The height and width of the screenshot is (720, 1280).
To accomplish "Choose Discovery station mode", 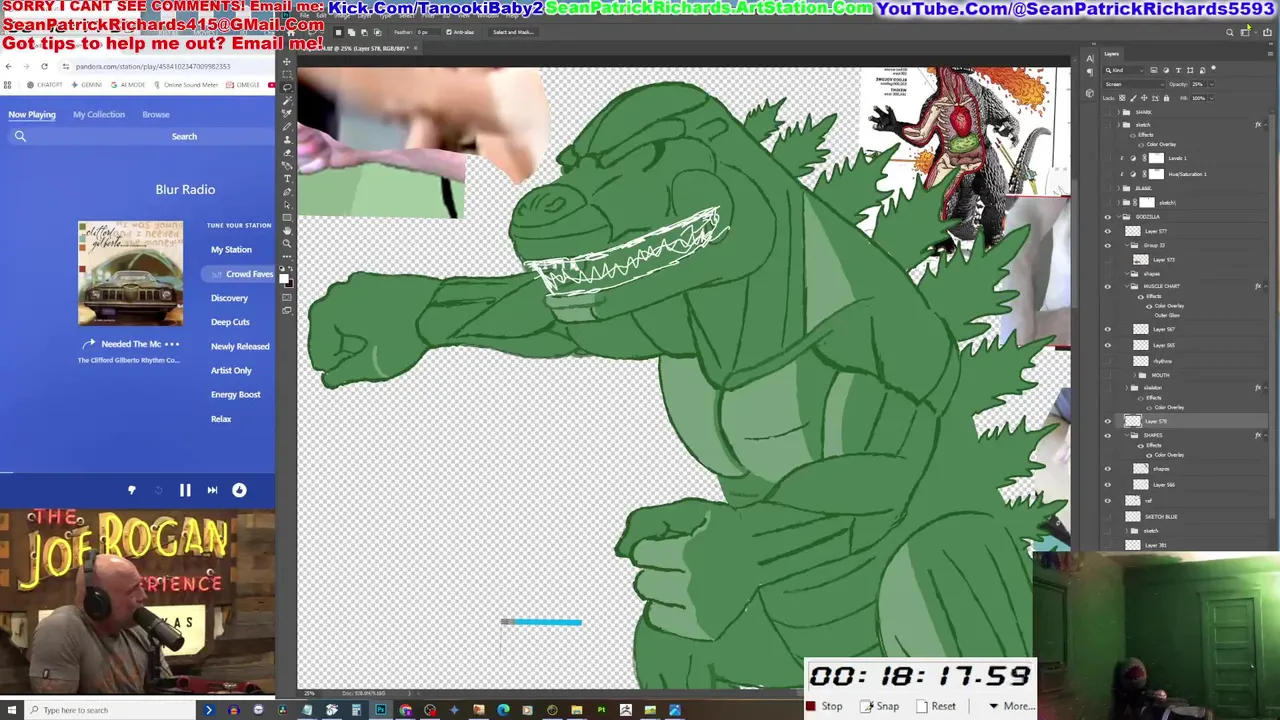I will point(229,298).
